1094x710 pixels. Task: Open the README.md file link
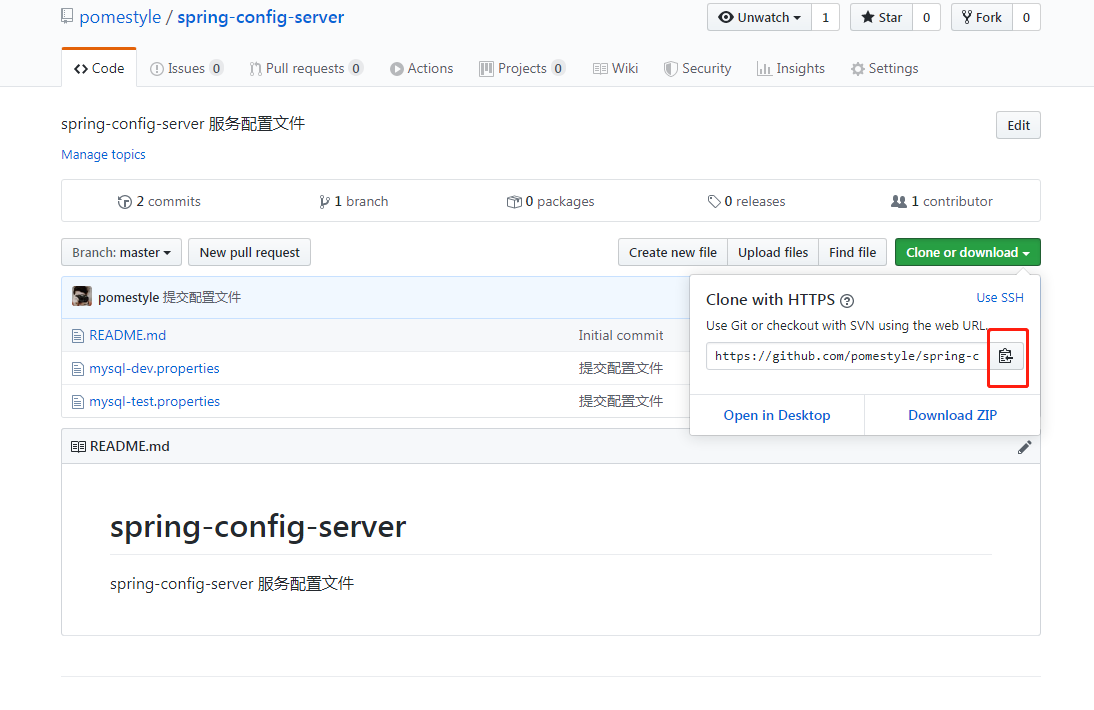pyautogui.click(x=128, y=335)
